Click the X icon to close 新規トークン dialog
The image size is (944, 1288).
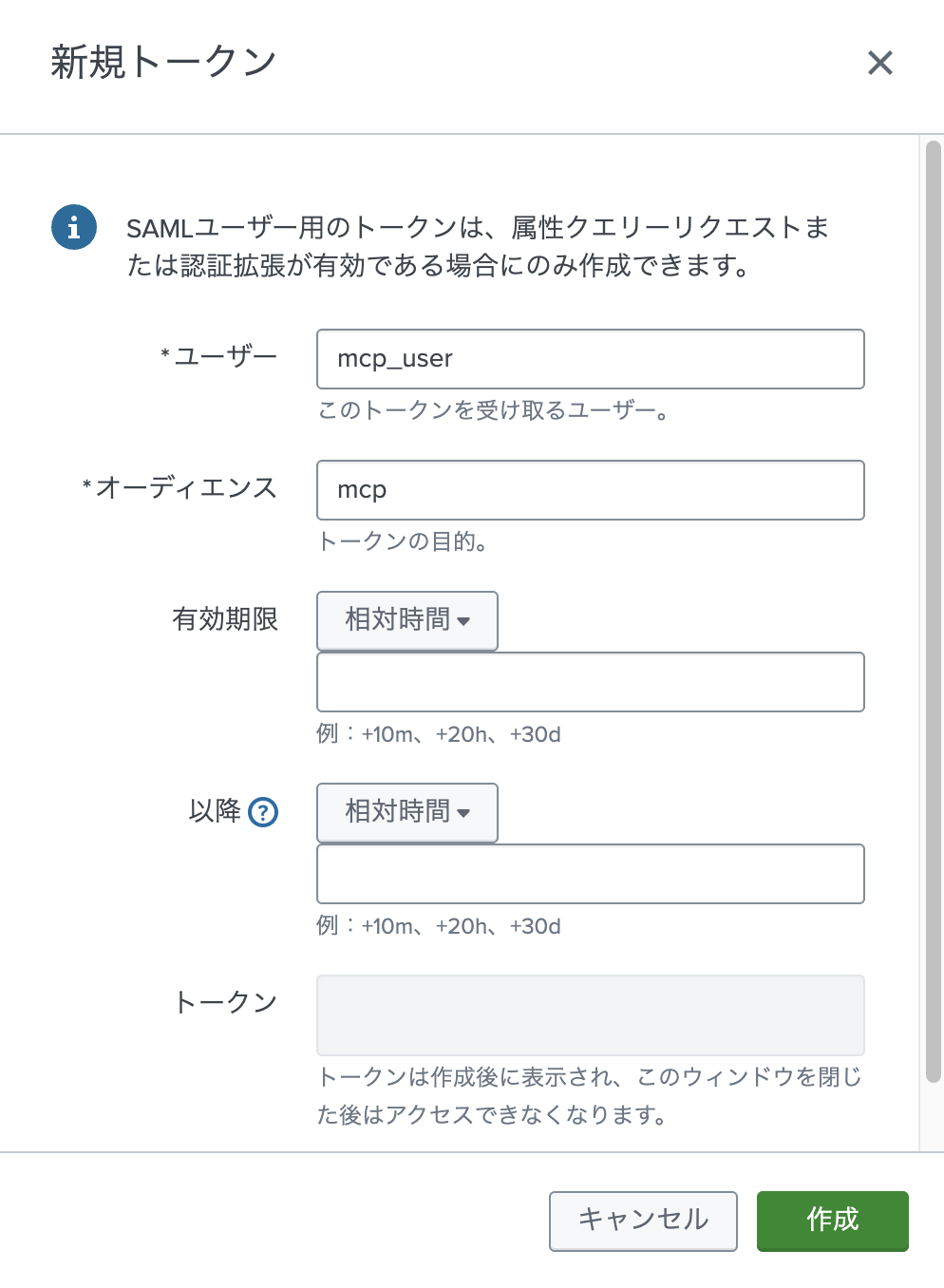(880, 63)
